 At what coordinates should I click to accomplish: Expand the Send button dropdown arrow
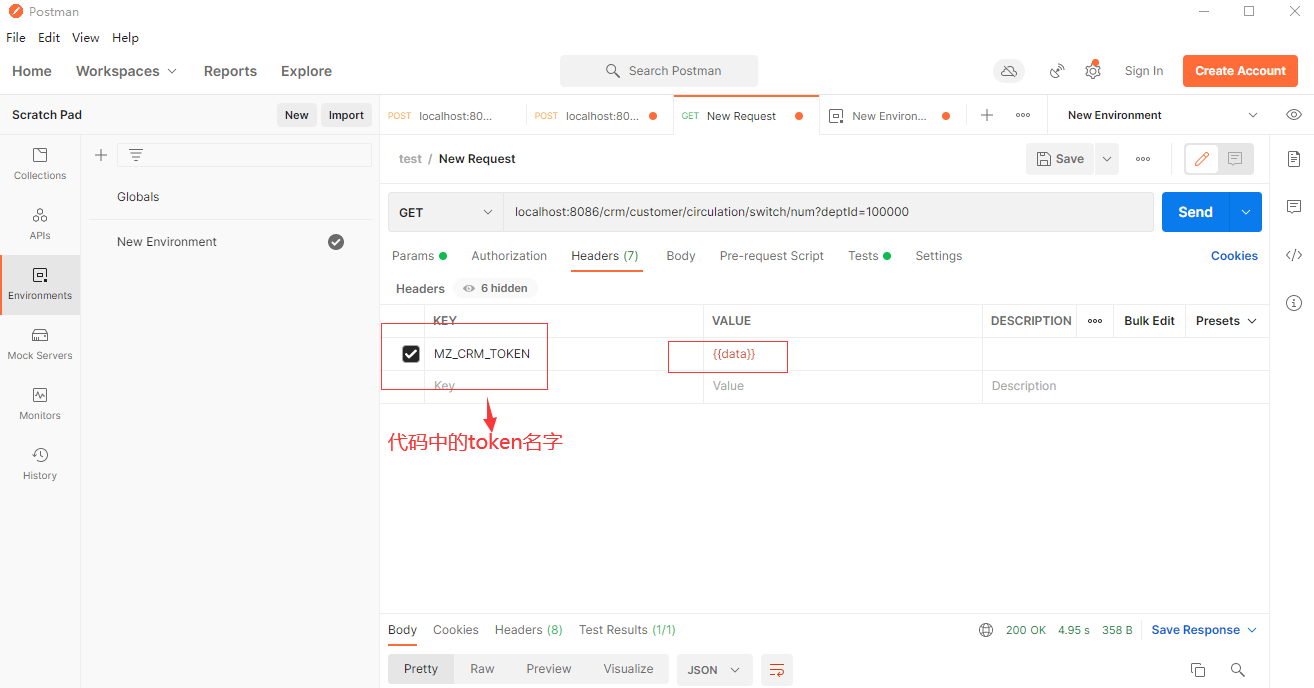click(x=1246, y=212)
